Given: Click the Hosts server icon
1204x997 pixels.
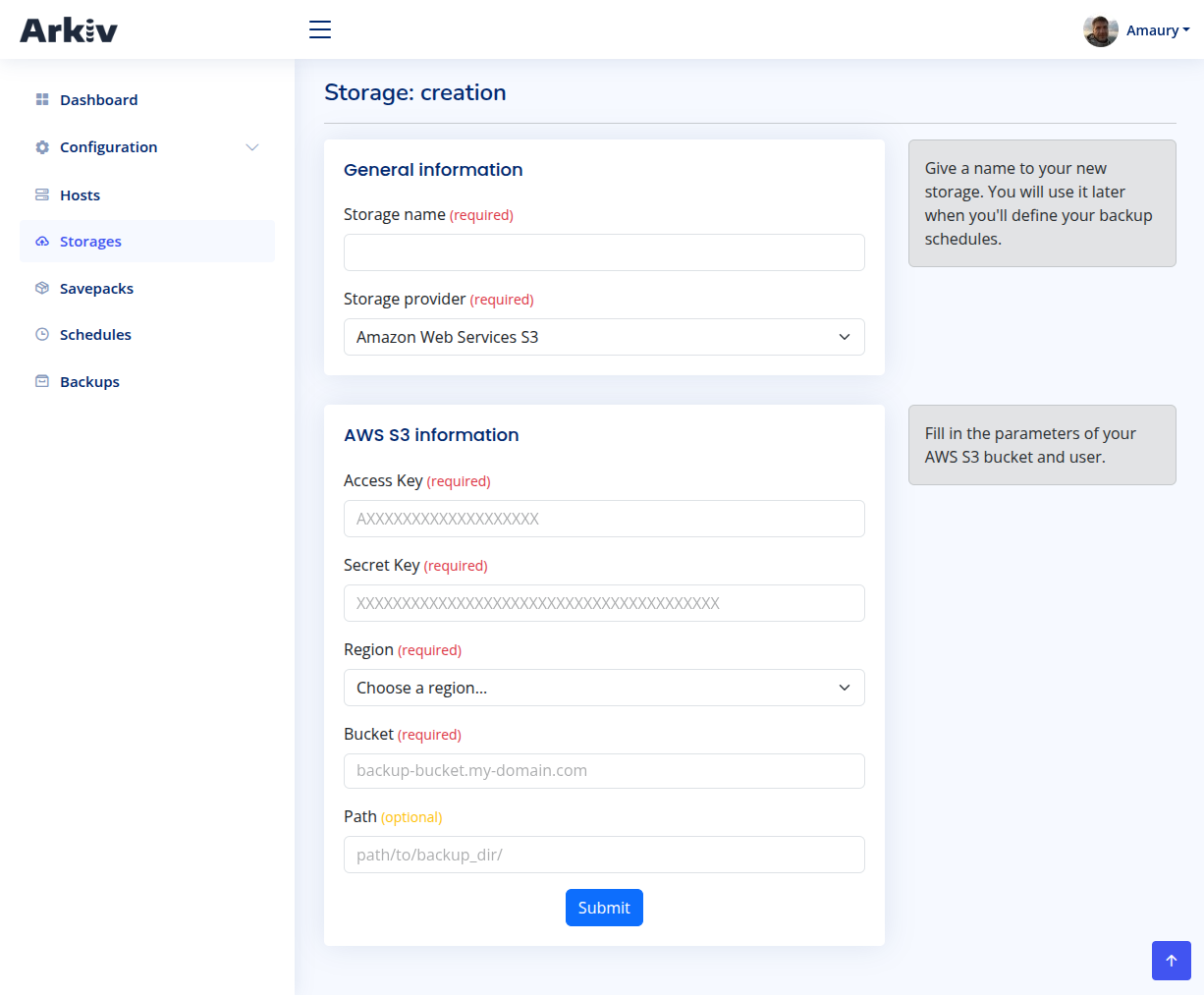Looking at the screenshot, I should tap(42, 194).
